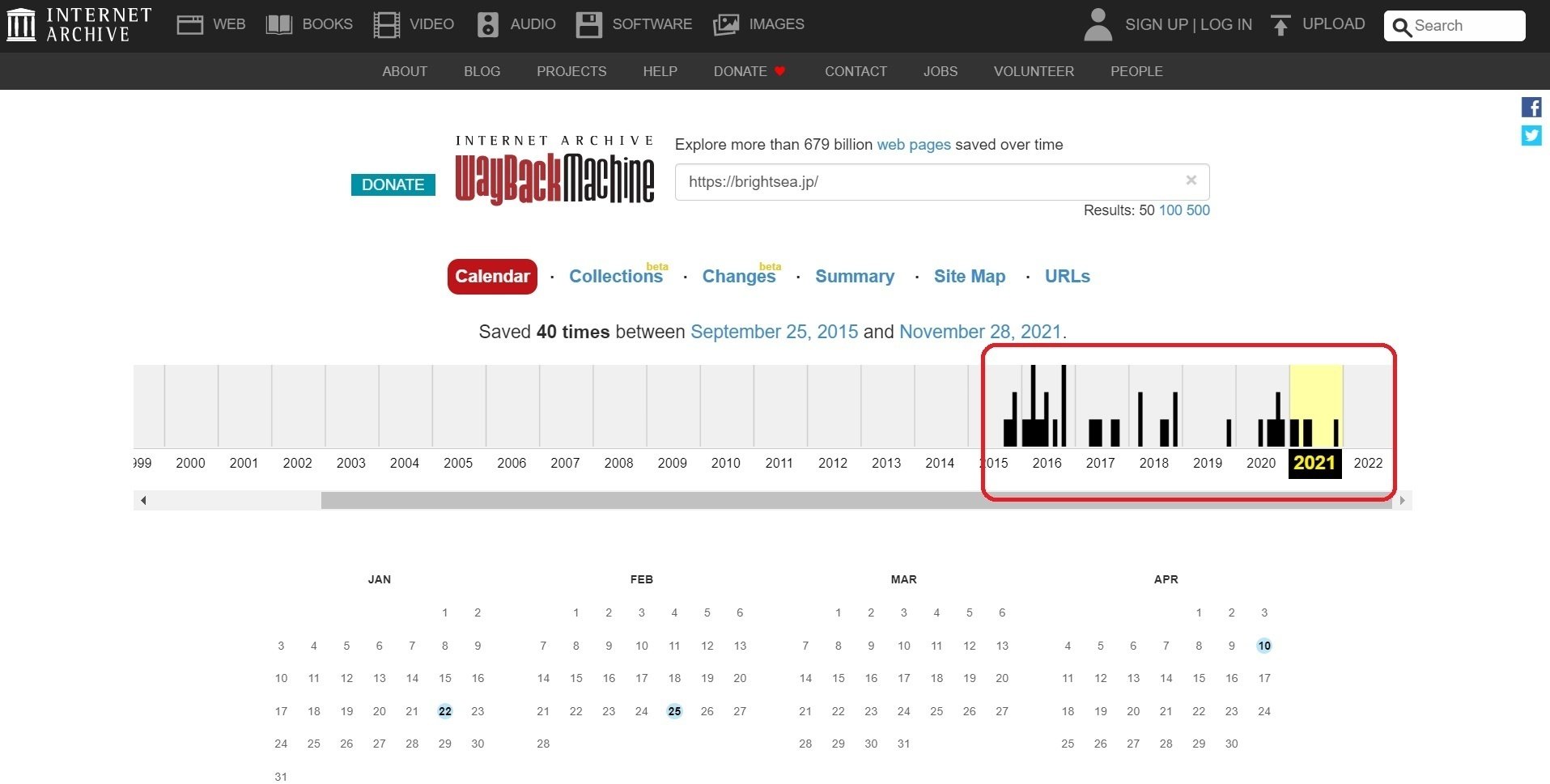Click the Upload arrow icon
The image size is (1550, 784).
tap(1280, 25)
